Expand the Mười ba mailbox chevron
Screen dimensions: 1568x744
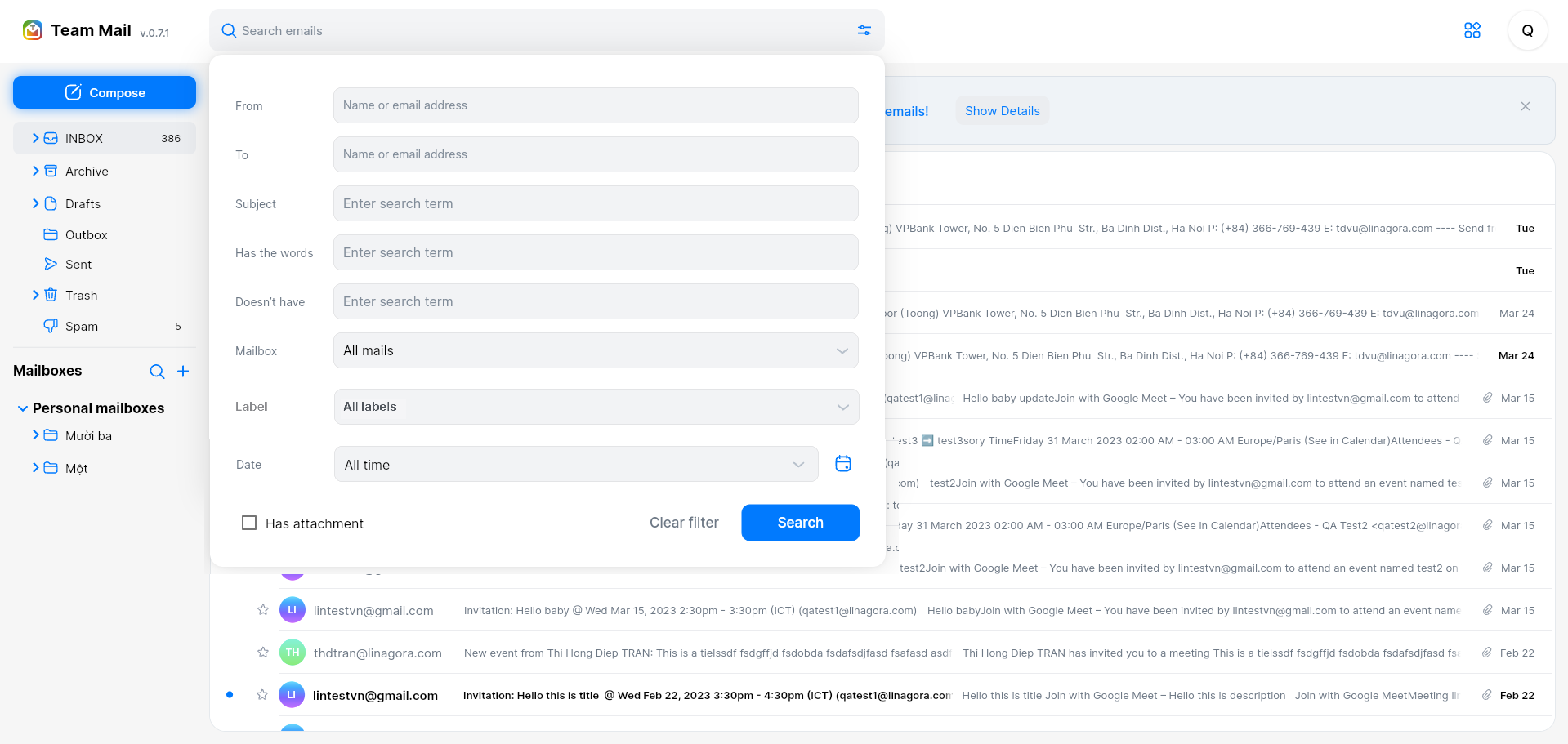tap(35, 436)
